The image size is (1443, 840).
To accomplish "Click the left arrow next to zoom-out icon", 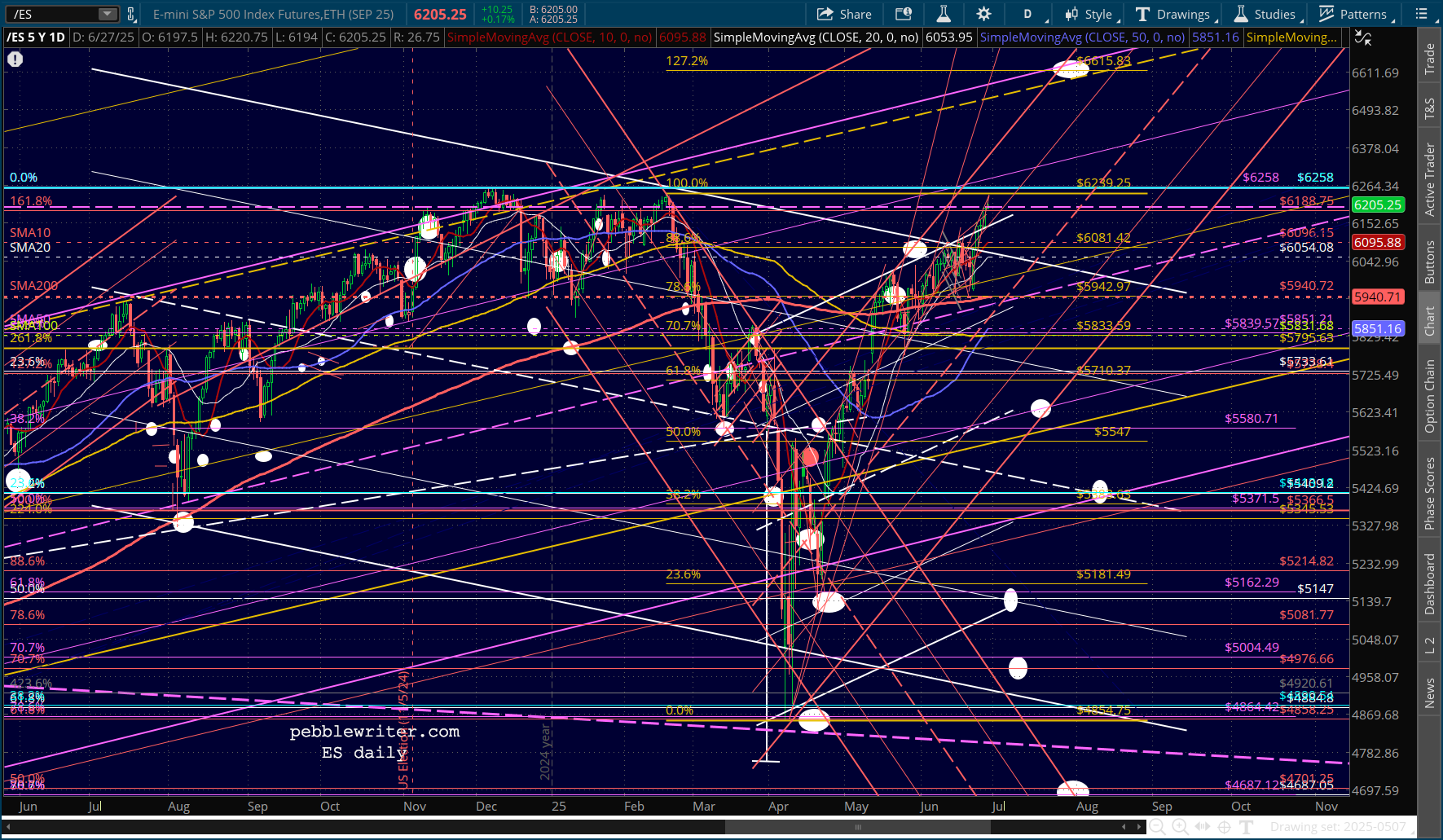I will (1124, 827).
